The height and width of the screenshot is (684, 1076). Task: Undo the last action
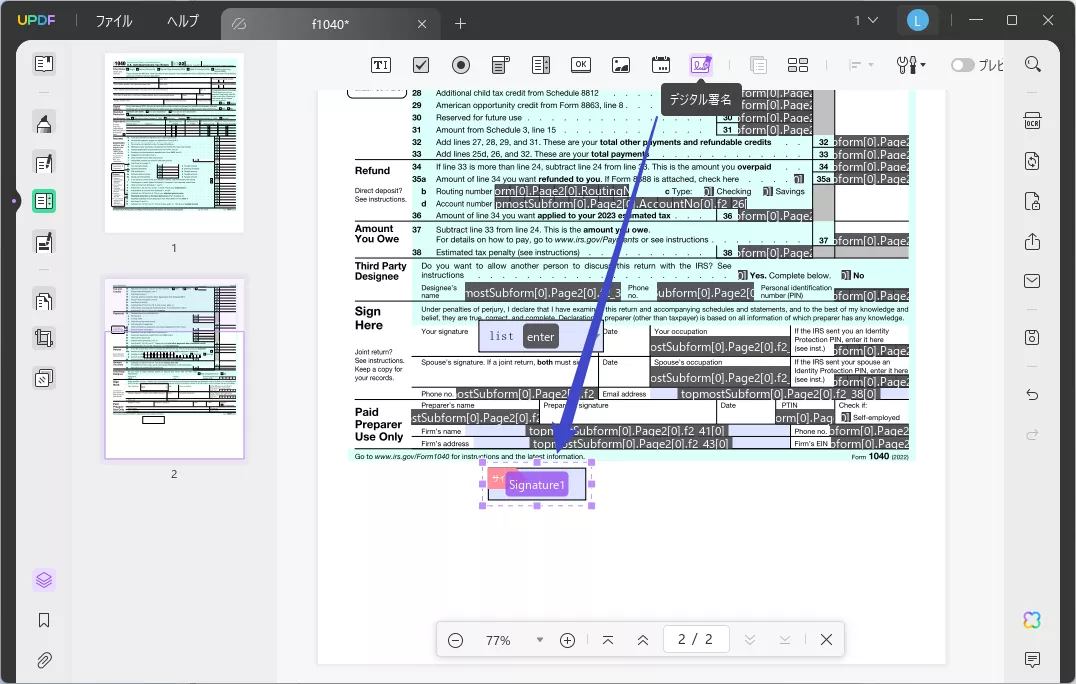coord(1032,394)
